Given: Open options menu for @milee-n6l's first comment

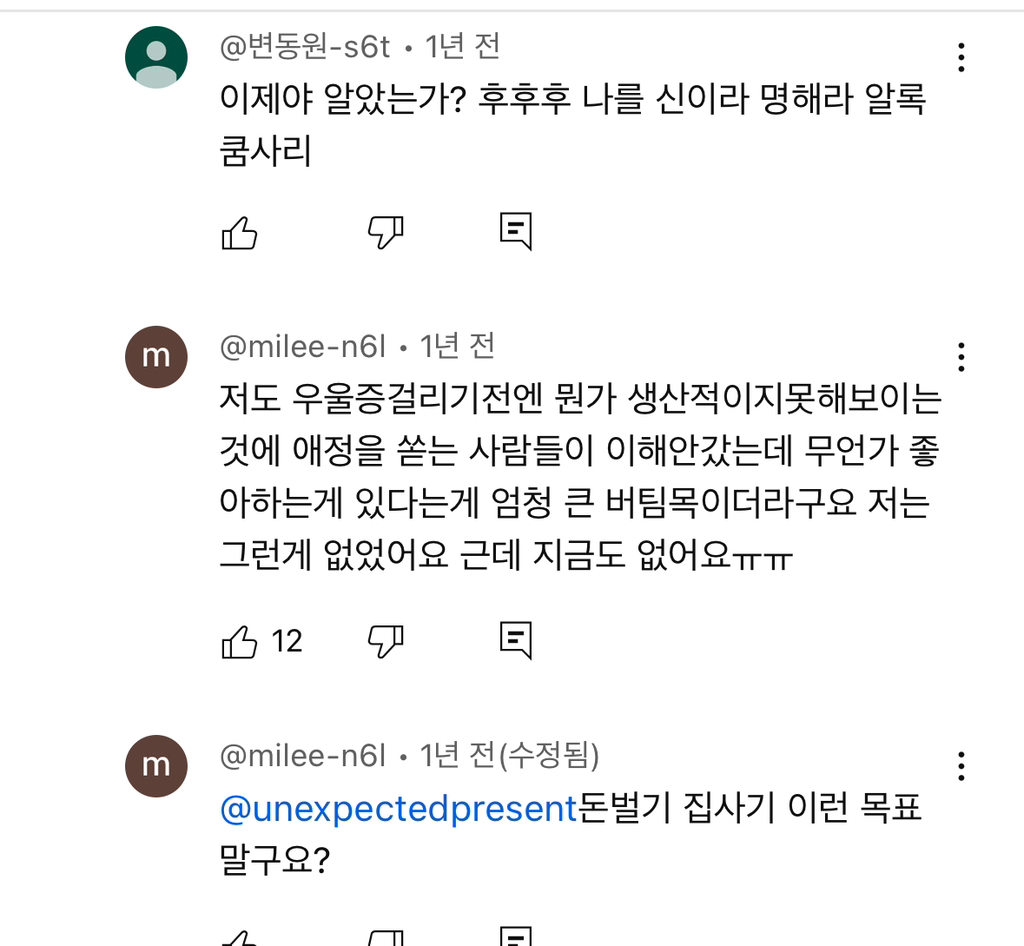Looking at the screenshot, I should (x=961, y=356).
